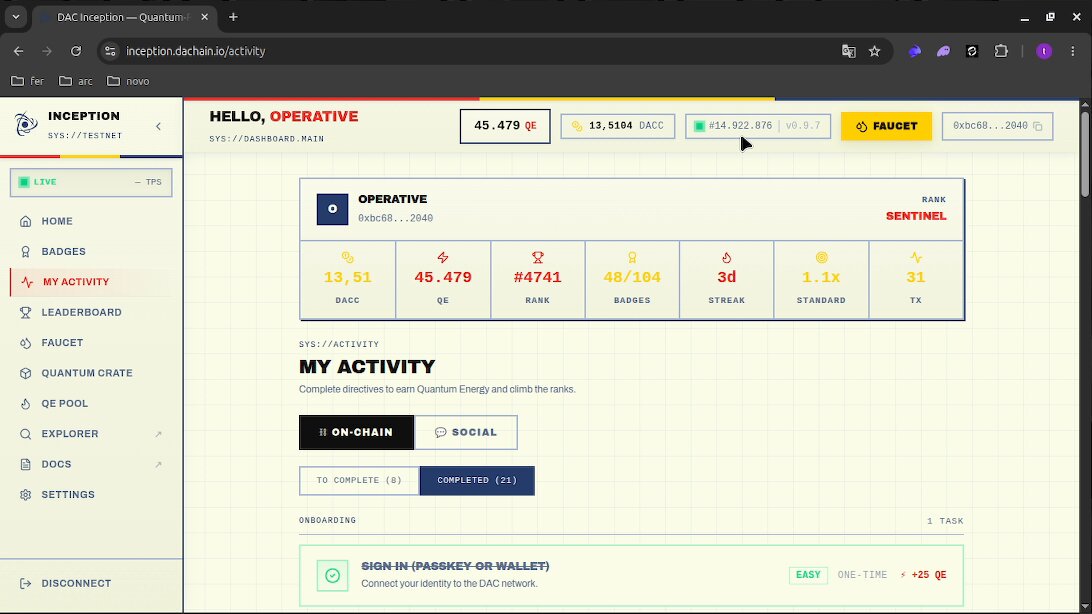Bookmark page with the star icon
Image resolution: width=1092 pixels, height=614 pixels.
(875, 51)
